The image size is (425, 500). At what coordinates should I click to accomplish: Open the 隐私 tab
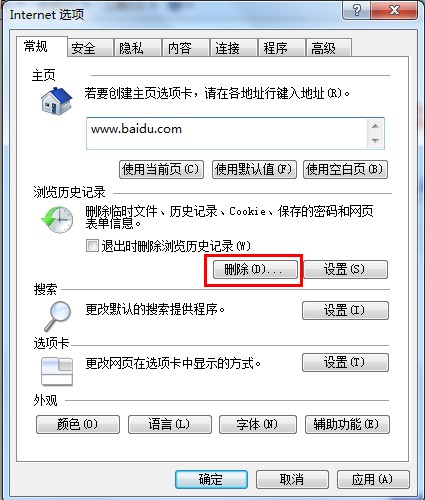click(x=137, y=48)
